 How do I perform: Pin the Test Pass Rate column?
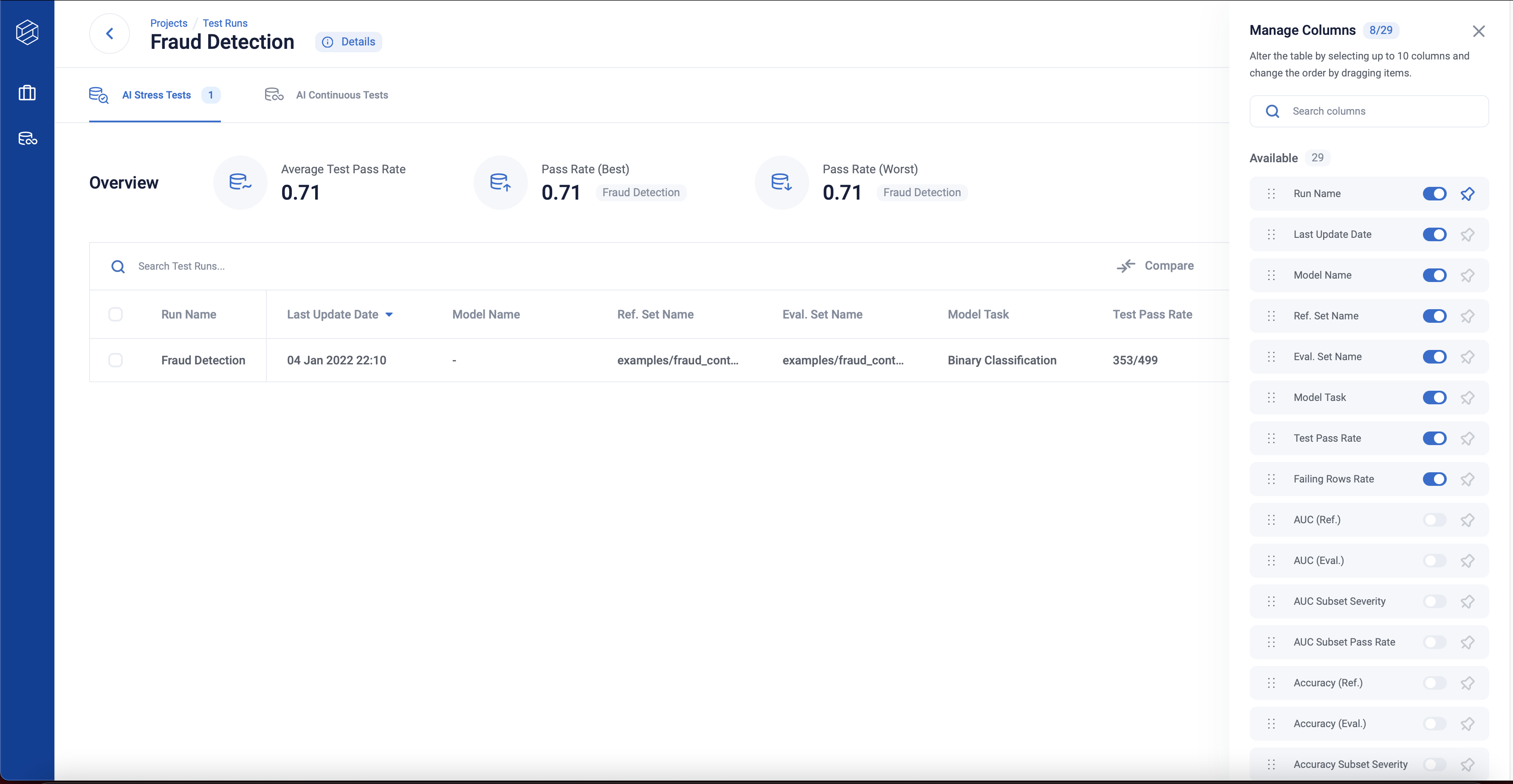[1467, 439]
